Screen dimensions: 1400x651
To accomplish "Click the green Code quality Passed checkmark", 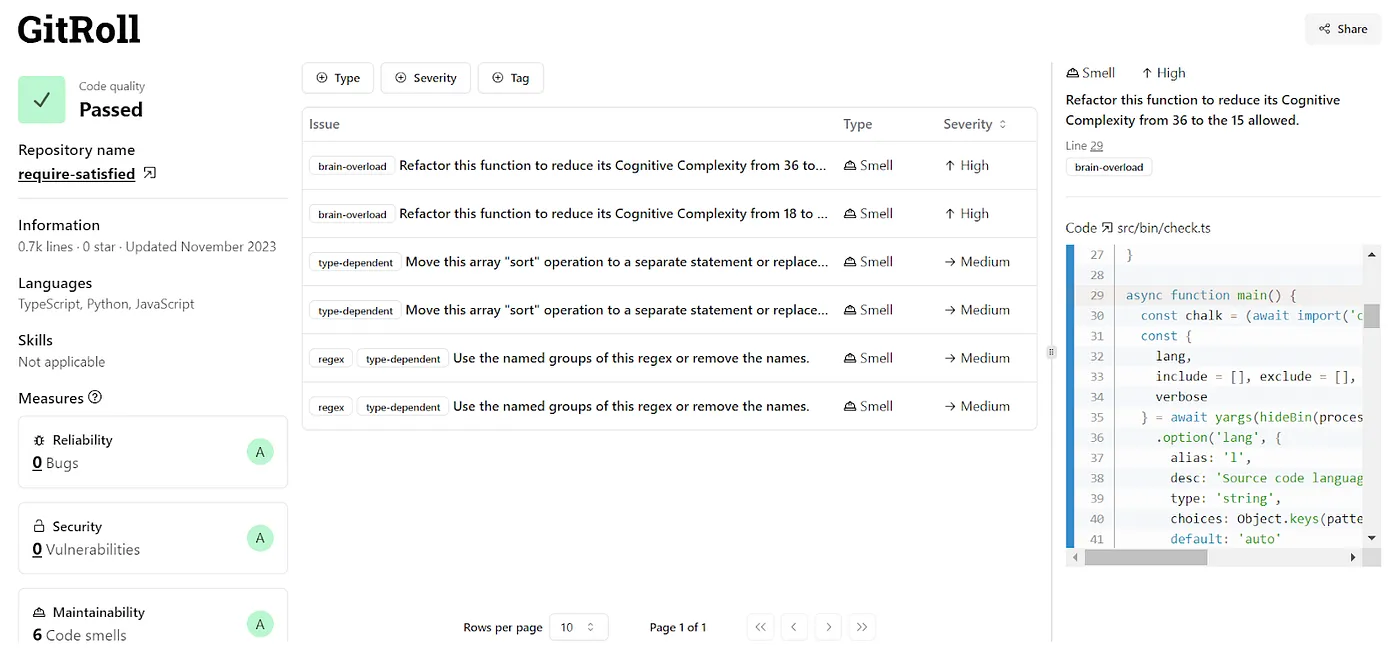I will pyautogui.click(x=42, y=100).
